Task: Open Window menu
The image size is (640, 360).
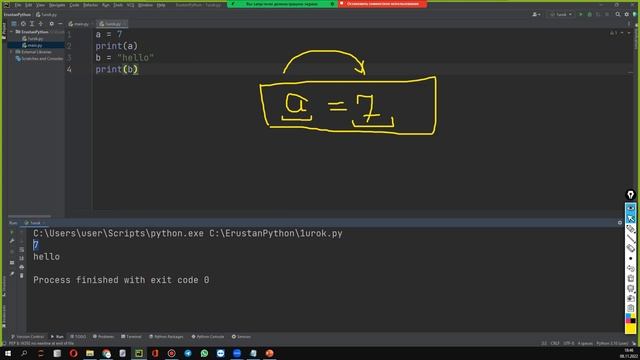Action: [x=145, y=5]
